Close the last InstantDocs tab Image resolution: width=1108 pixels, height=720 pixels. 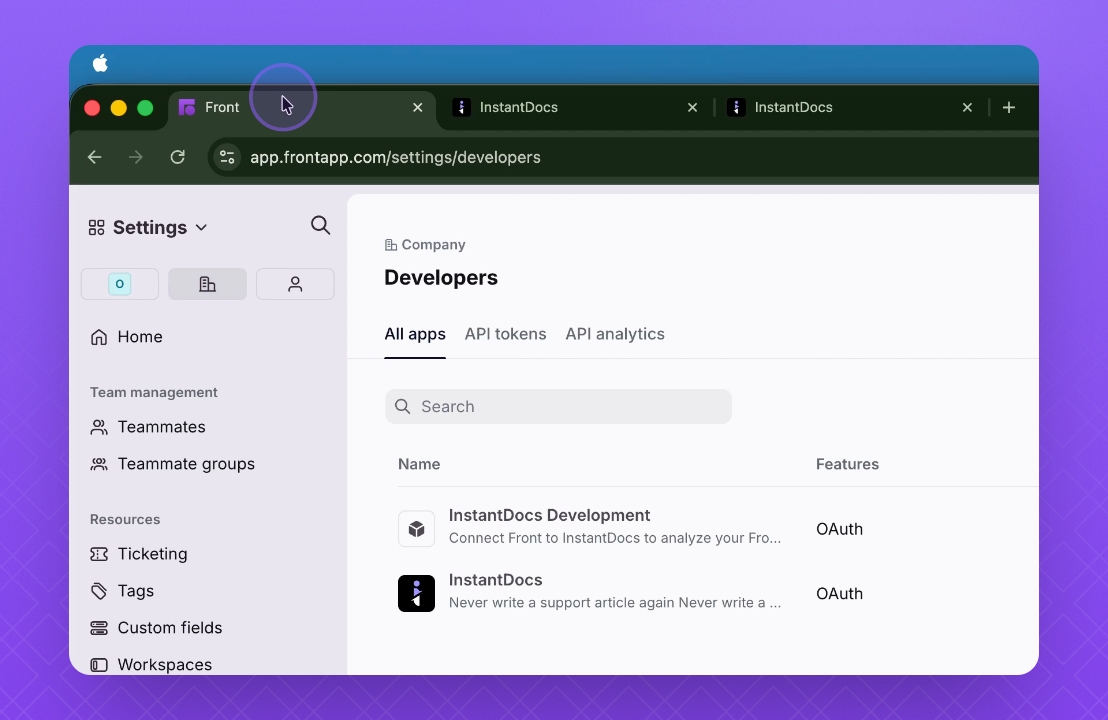click(x=967, y=107)
